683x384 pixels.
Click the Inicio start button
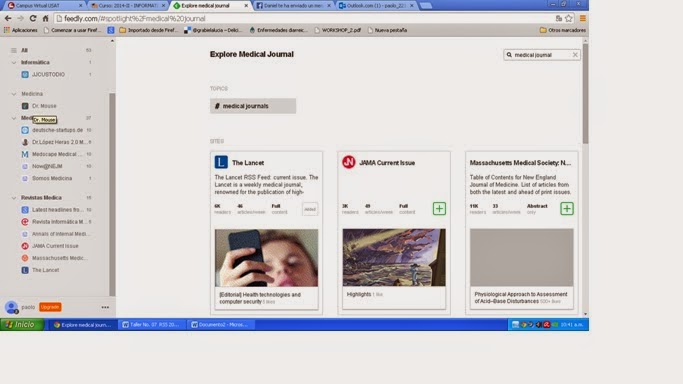[22, 324]
